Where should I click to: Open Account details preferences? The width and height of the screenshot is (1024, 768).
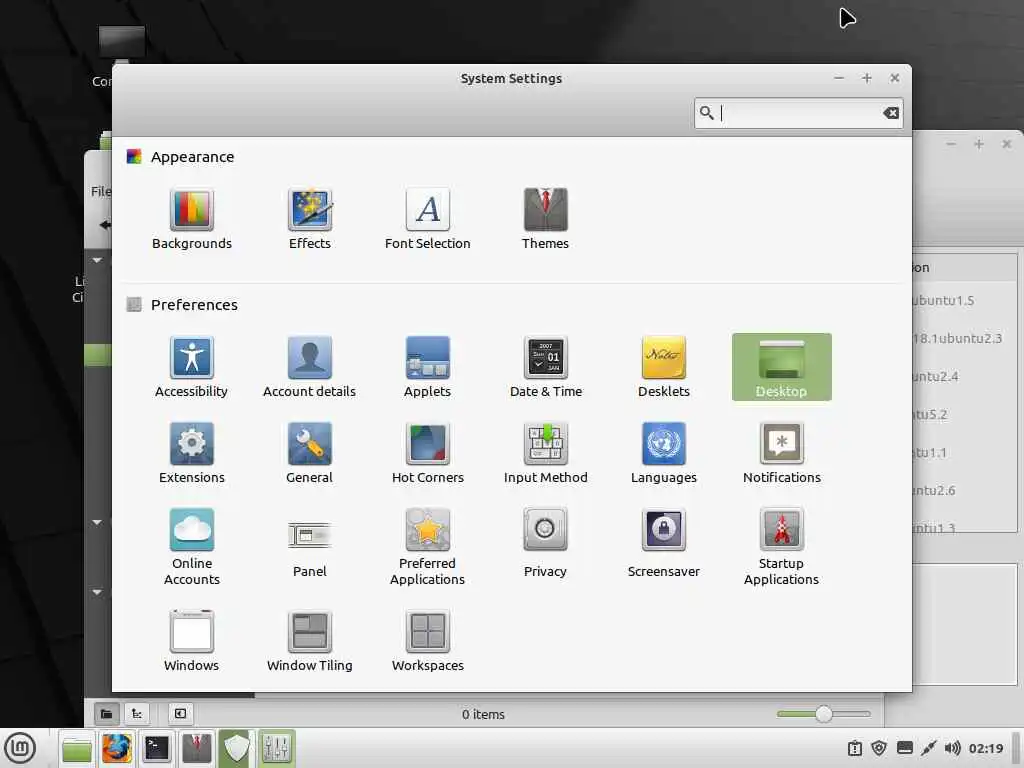tap(310, 367)
